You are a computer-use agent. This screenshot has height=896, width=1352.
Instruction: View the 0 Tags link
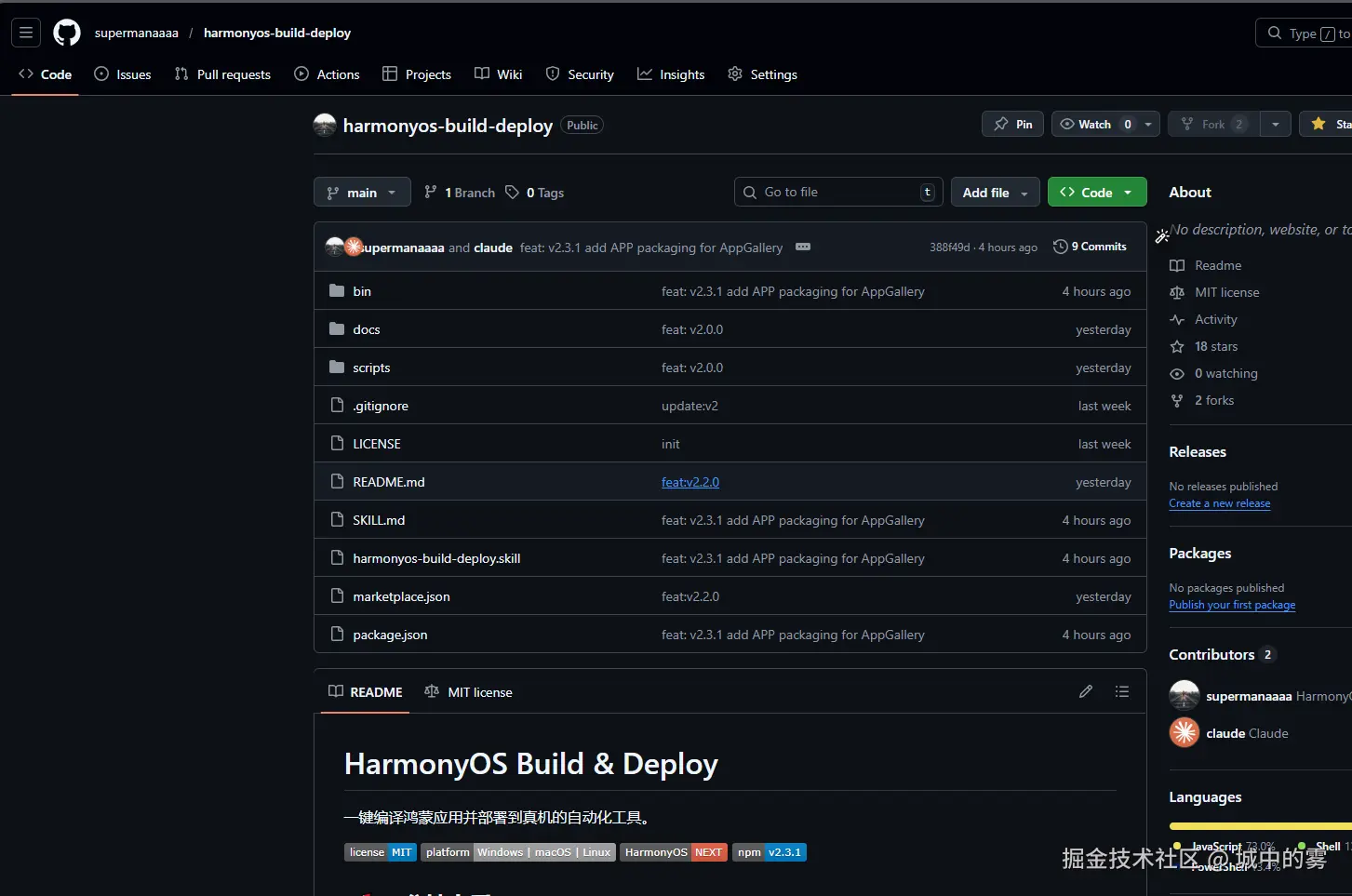pyautogui.click(x=535, y=193)
